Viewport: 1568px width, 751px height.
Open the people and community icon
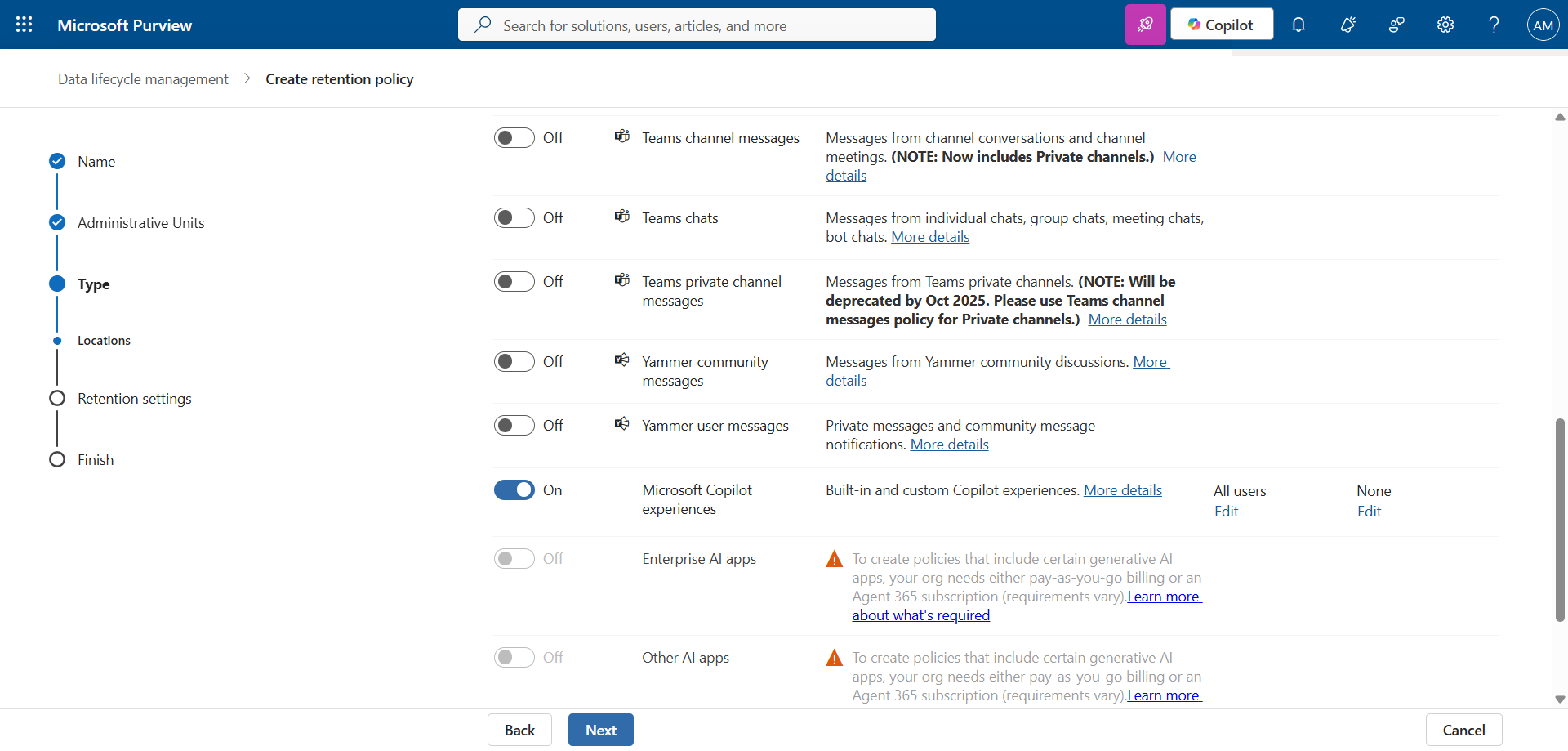tap(1396, 25)
